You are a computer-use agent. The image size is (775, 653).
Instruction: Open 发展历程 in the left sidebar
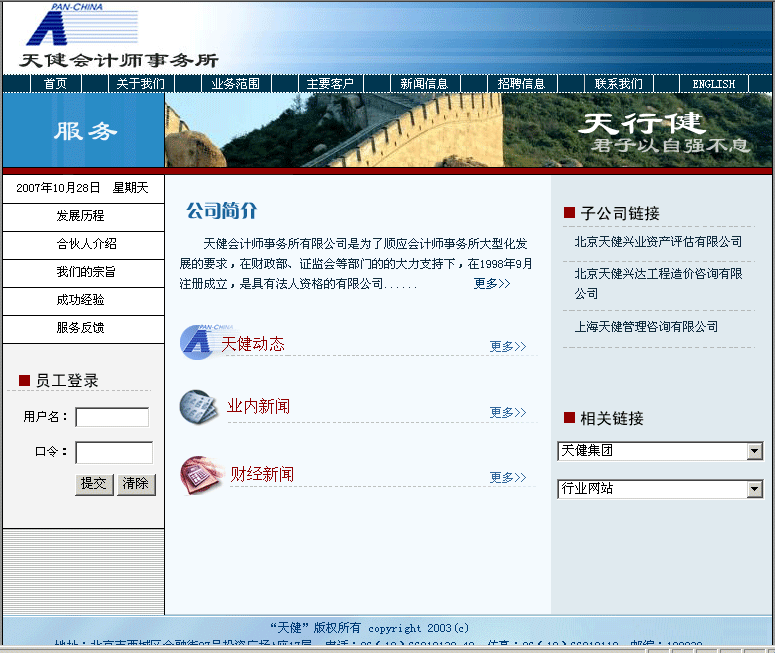tap(80, 216)
